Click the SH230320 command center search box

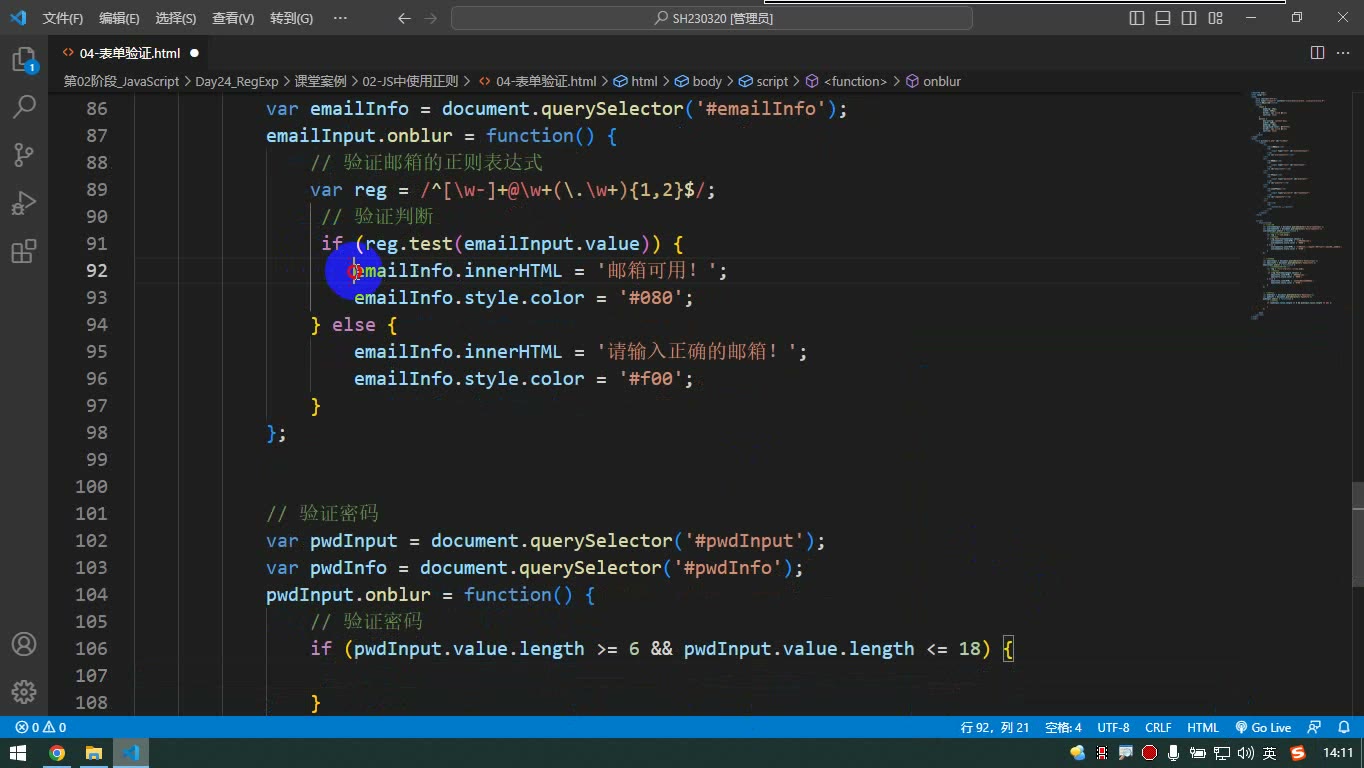(712, 18)
